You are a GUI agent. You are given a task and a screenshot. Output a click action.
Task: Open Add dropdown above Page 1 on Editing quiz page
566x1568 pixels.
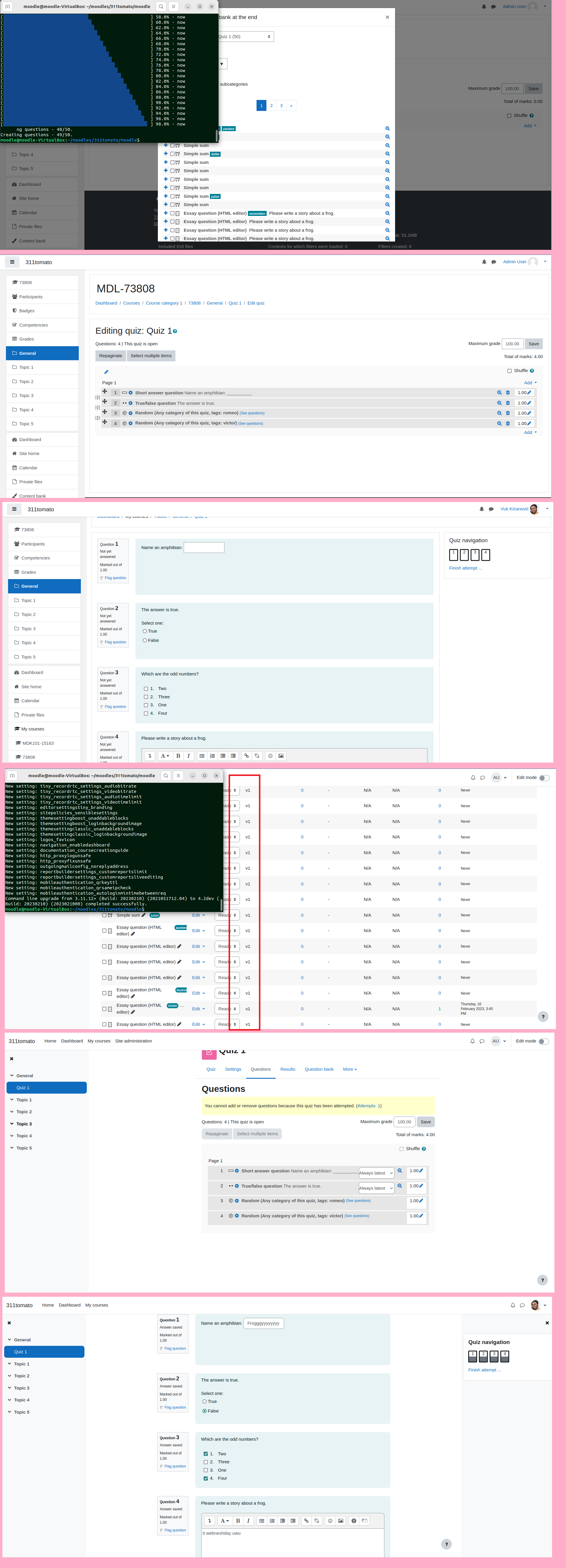click(530, 383)
